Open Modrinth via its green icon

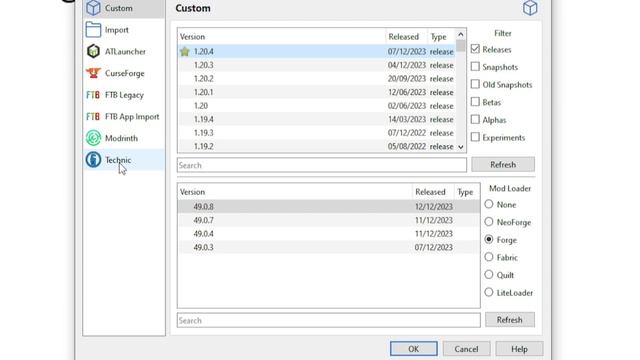(x=93, y=138)
